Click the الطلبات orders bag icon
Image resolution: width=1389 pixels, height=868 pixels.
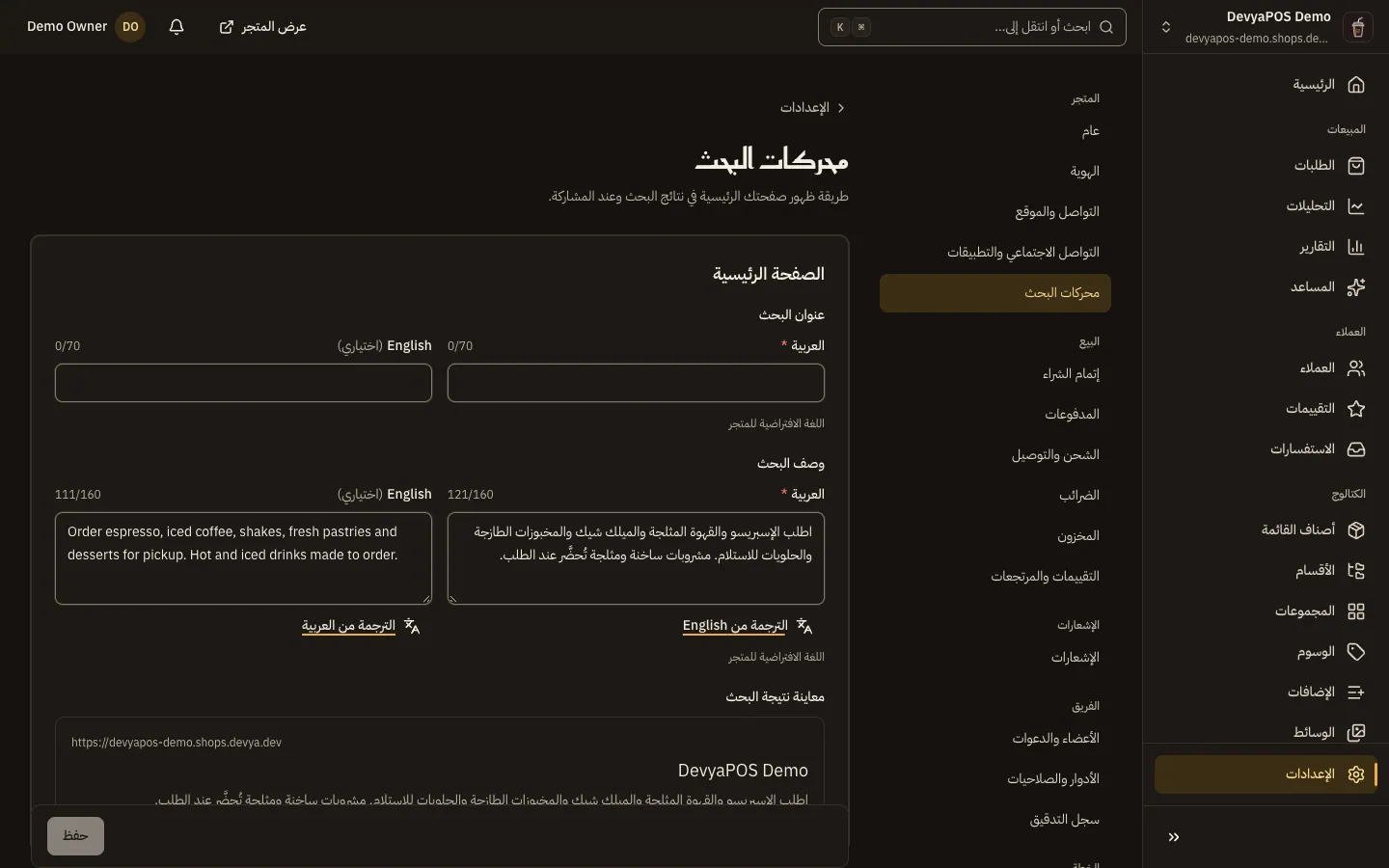point(1356,166)
